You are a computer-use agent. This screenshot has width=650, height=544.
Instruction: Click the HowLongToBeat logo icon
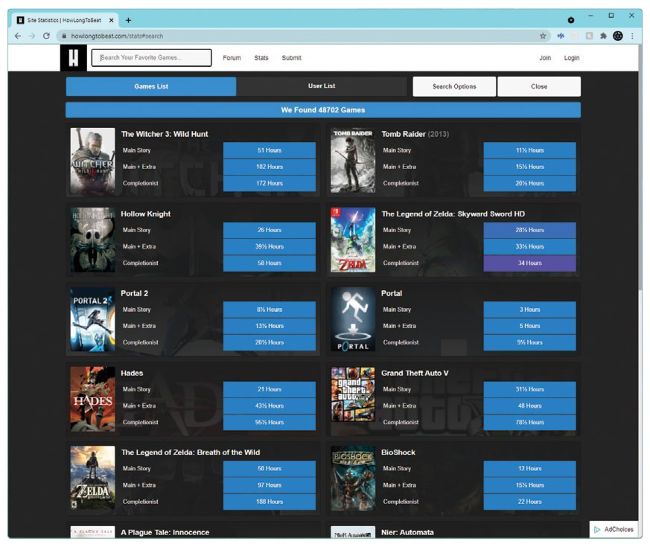[x=73, y=58]
